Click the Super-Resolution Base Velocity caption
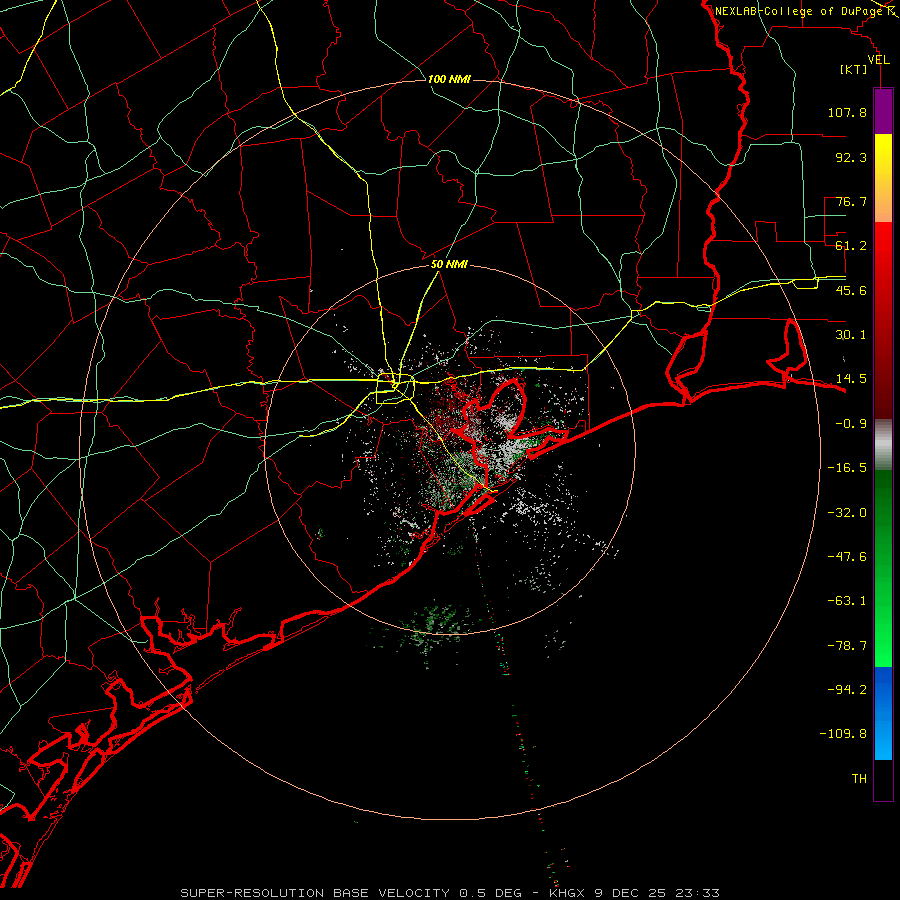Screen dimensions: 900x900 [x=449, y=893]
